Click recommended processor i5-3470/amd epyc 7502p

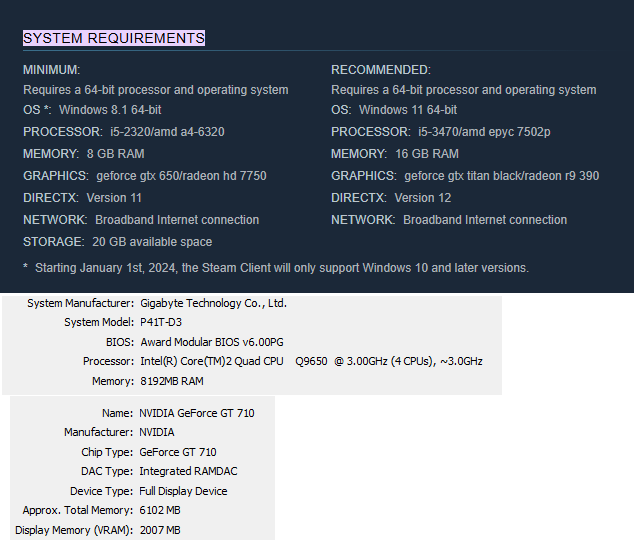[484, 132]
